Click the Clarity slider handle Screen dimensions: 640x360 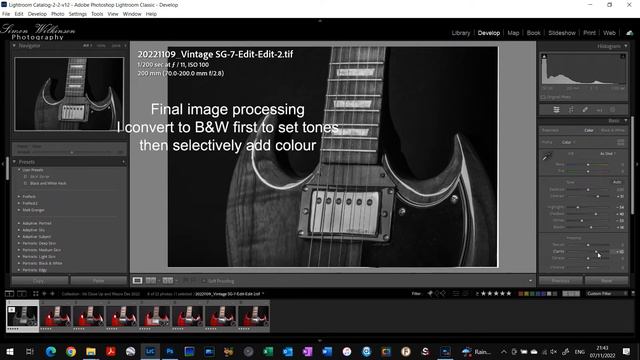(596, 251)
